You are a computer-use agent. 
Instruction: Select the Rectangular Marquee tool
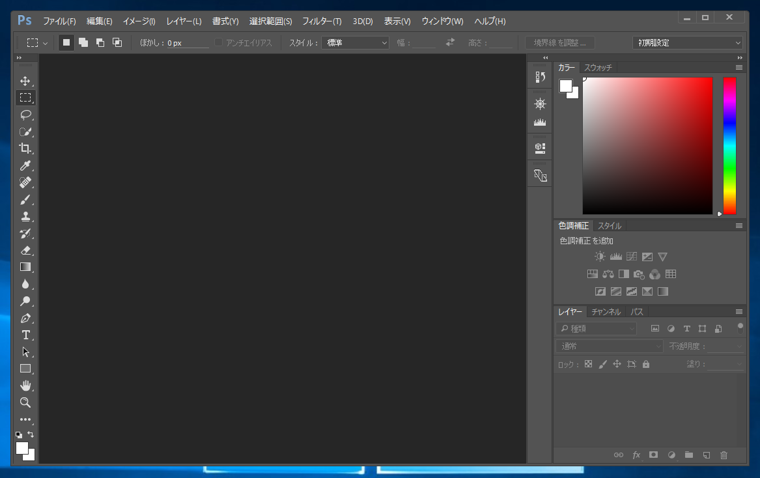[25, 98]
